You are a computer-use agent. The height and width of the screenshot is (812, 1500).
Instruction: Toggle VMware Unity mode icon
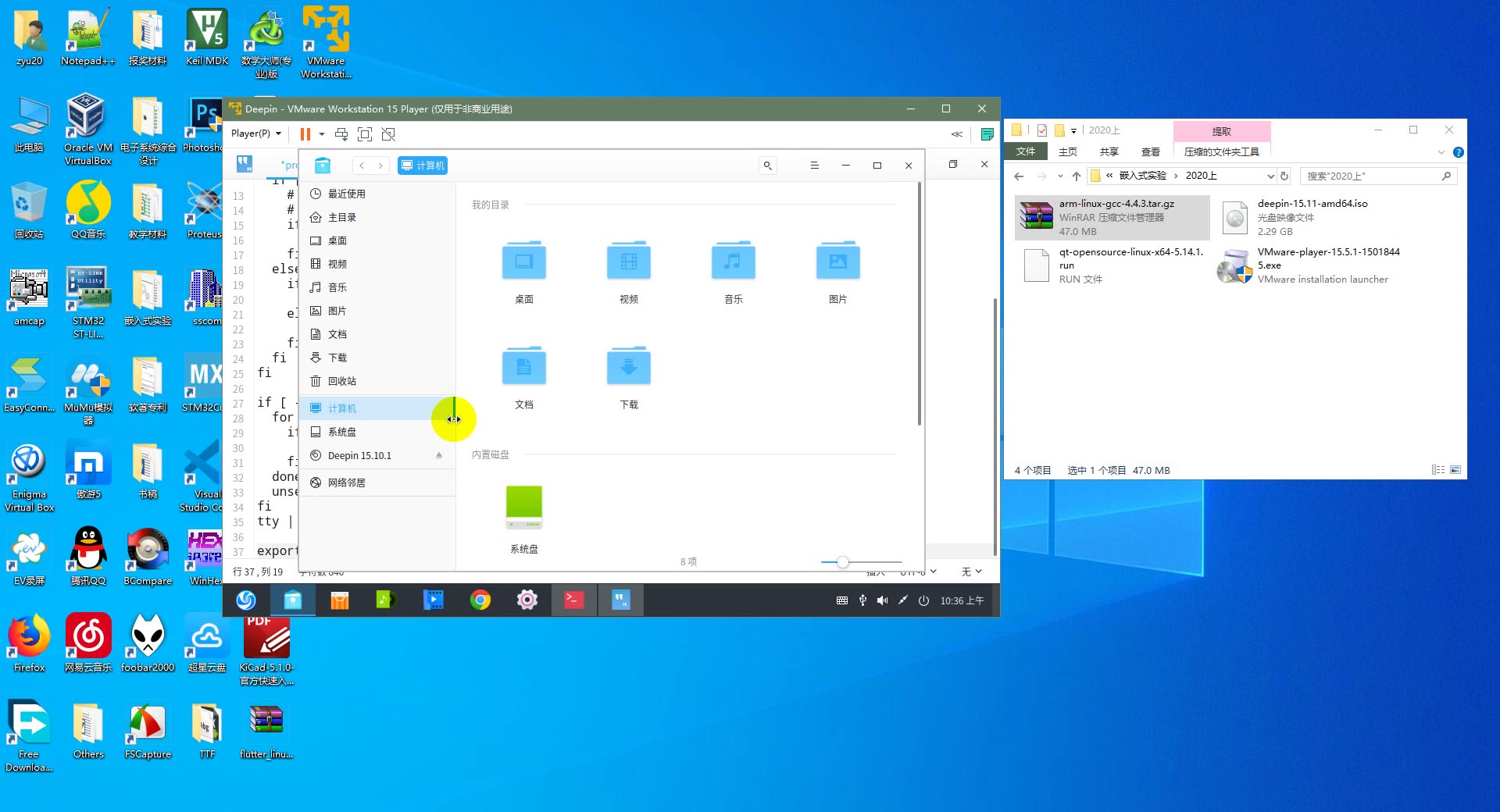point(388,134)
